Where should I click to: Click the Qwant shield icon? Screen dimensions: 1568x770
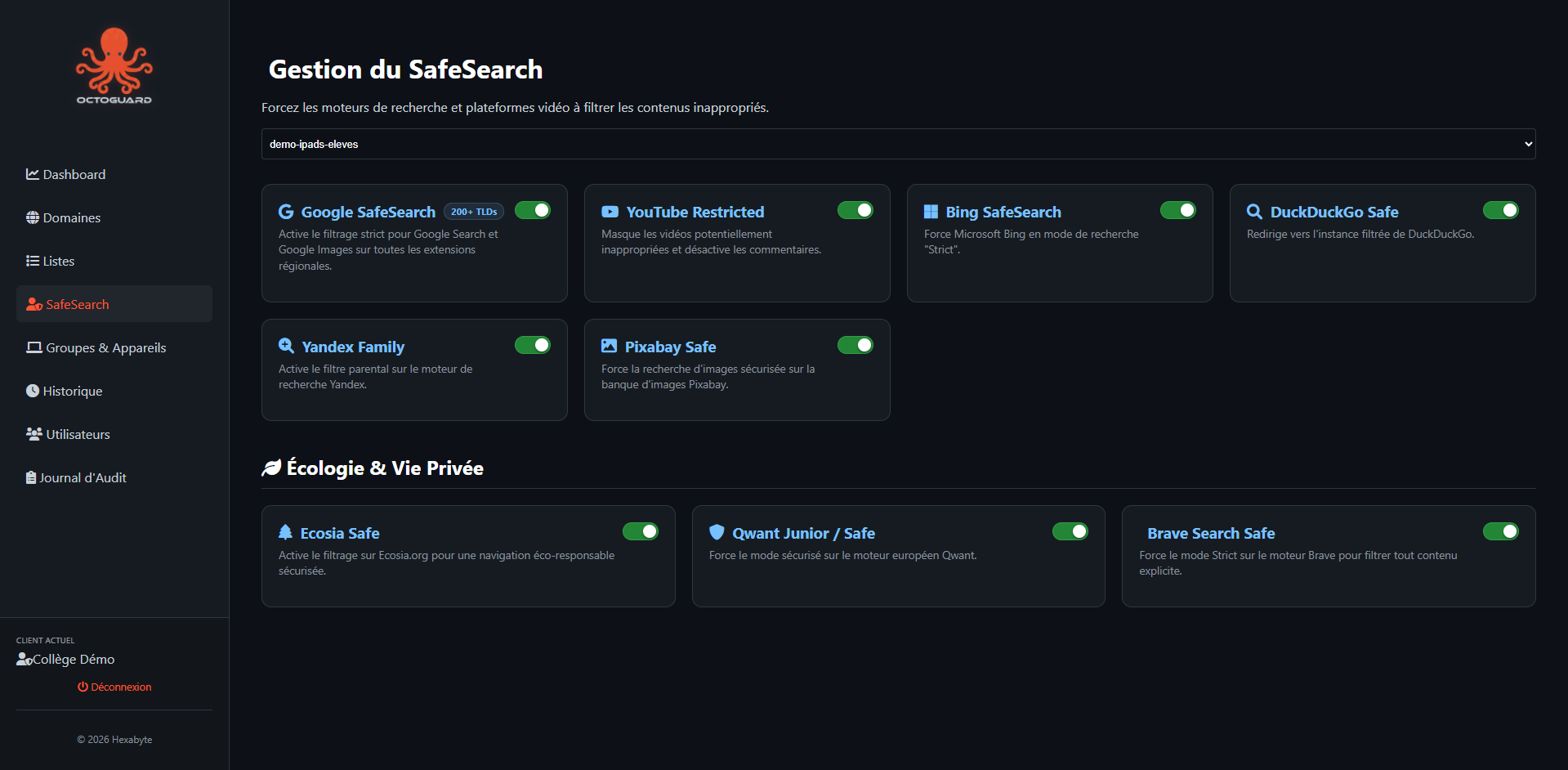[x=717, y=532]
